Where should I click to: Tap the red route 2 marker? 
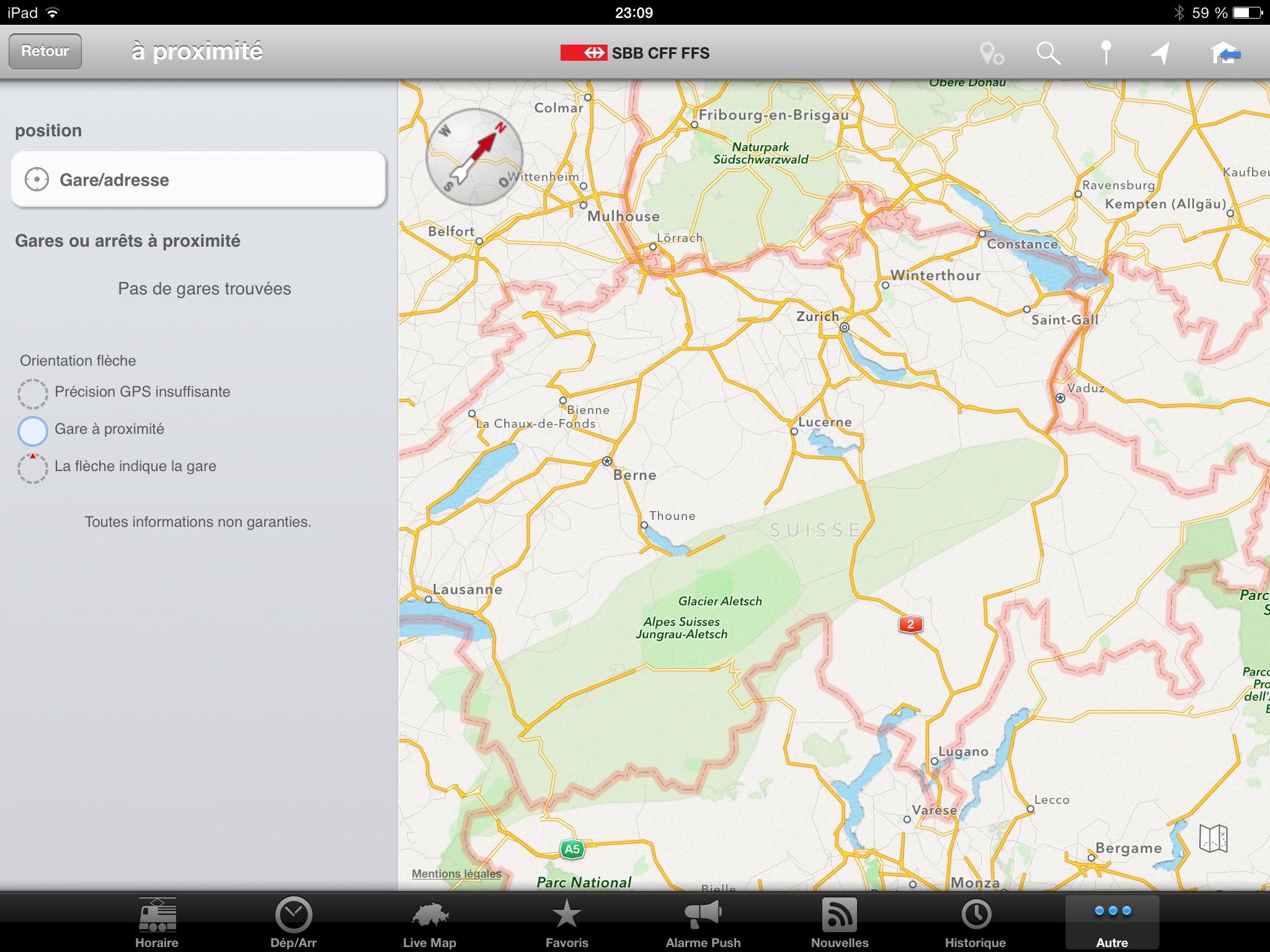[910, 624]
